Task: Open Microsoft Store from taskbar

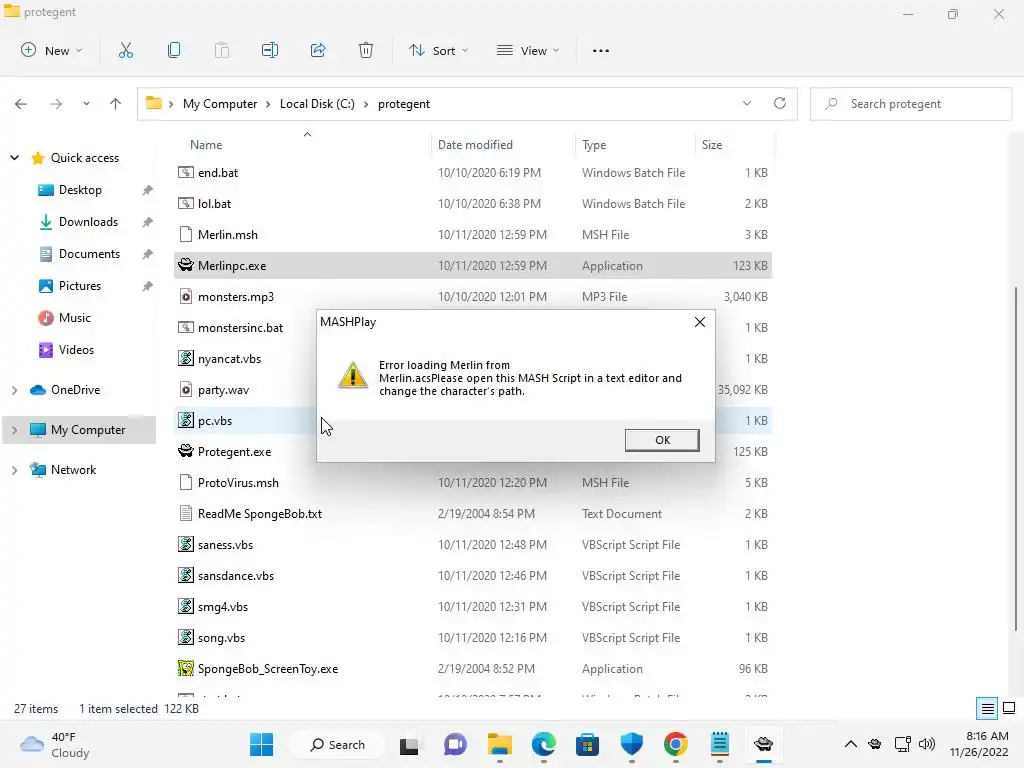Action: 587,744
